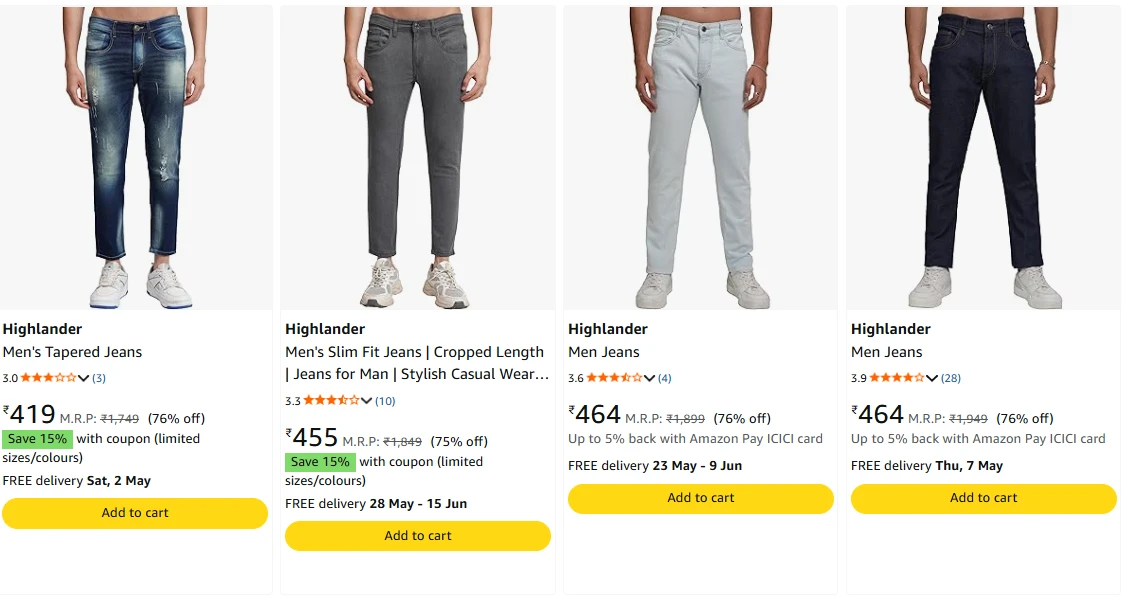Expand the 3.0 star rating dropdown chevron
Screen dimensions: 1126x602
(84, 378)
